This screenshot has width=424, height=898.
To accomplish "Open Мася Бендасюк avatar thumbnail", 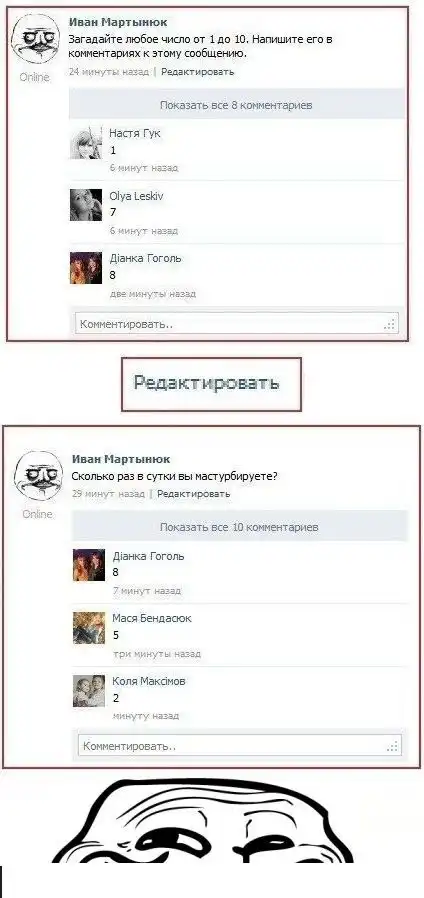I will tap(89, 628).
